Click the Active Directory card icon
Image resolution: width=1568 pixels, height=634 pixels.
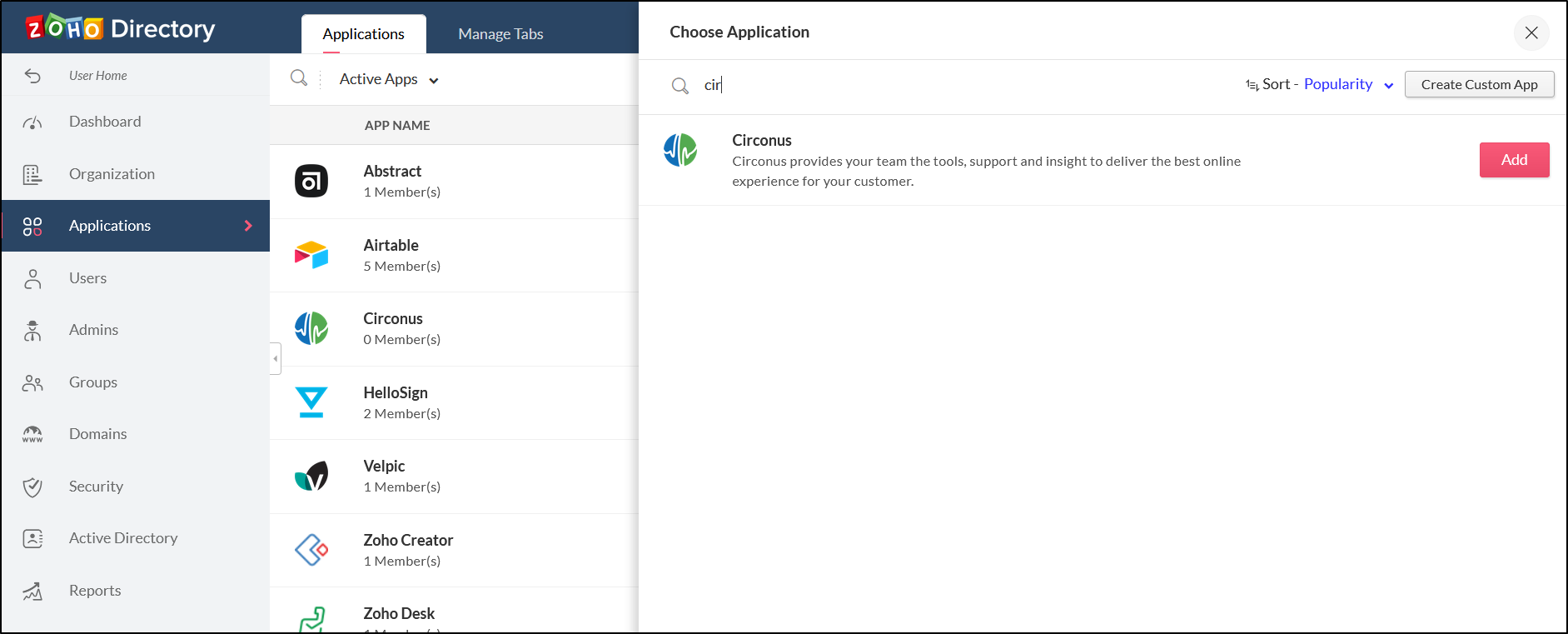point(32,539)
